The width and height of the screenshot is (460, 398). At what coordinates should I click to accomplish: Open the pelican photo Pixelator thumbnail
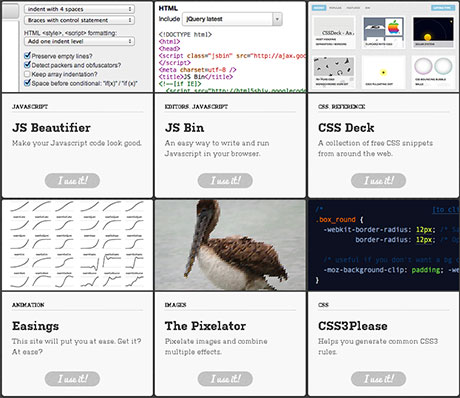(230, 245)
